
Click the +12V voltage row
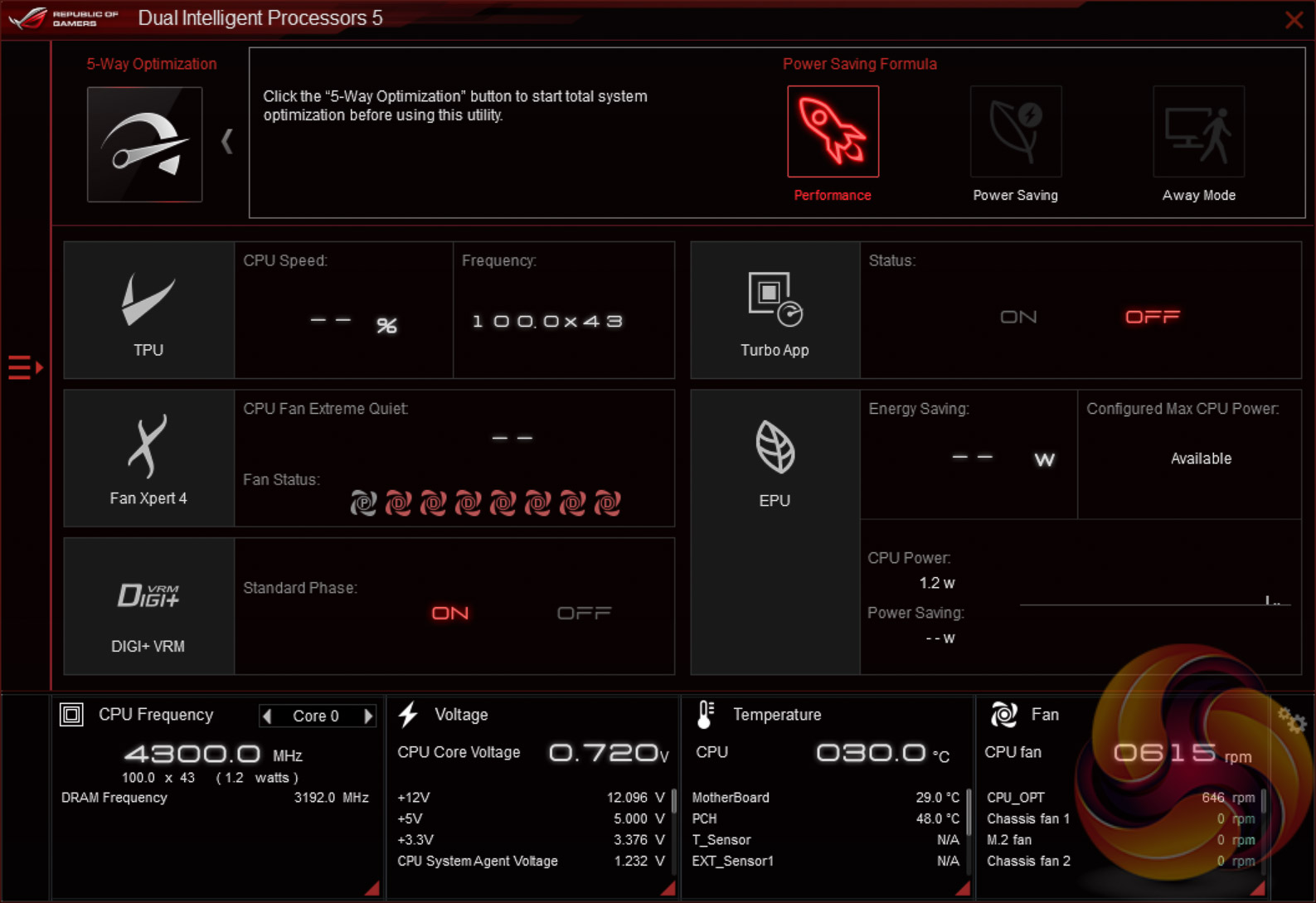(531, 798)
